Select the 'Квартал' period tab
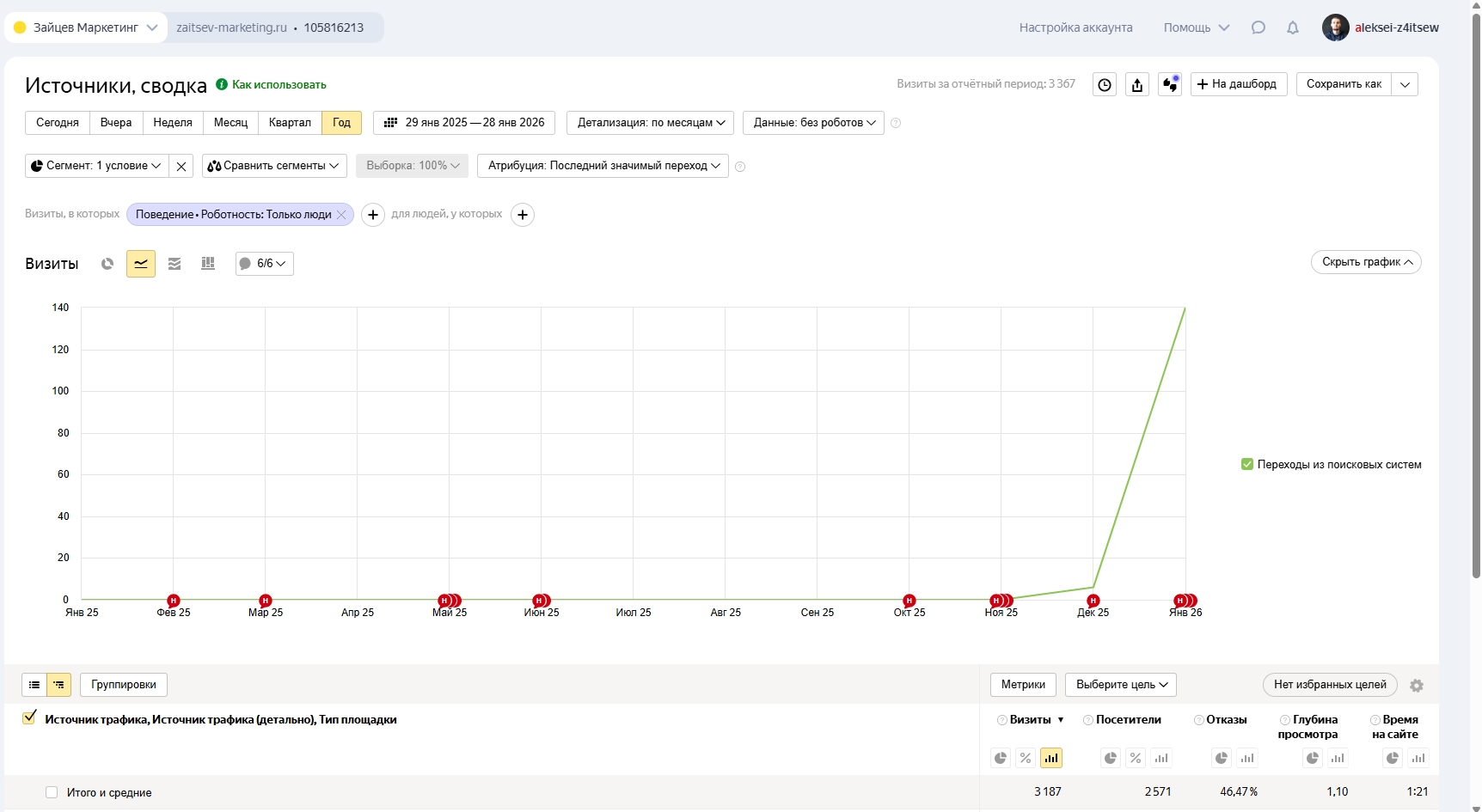Screen dimensions: 1482x812 click(290, 123)
